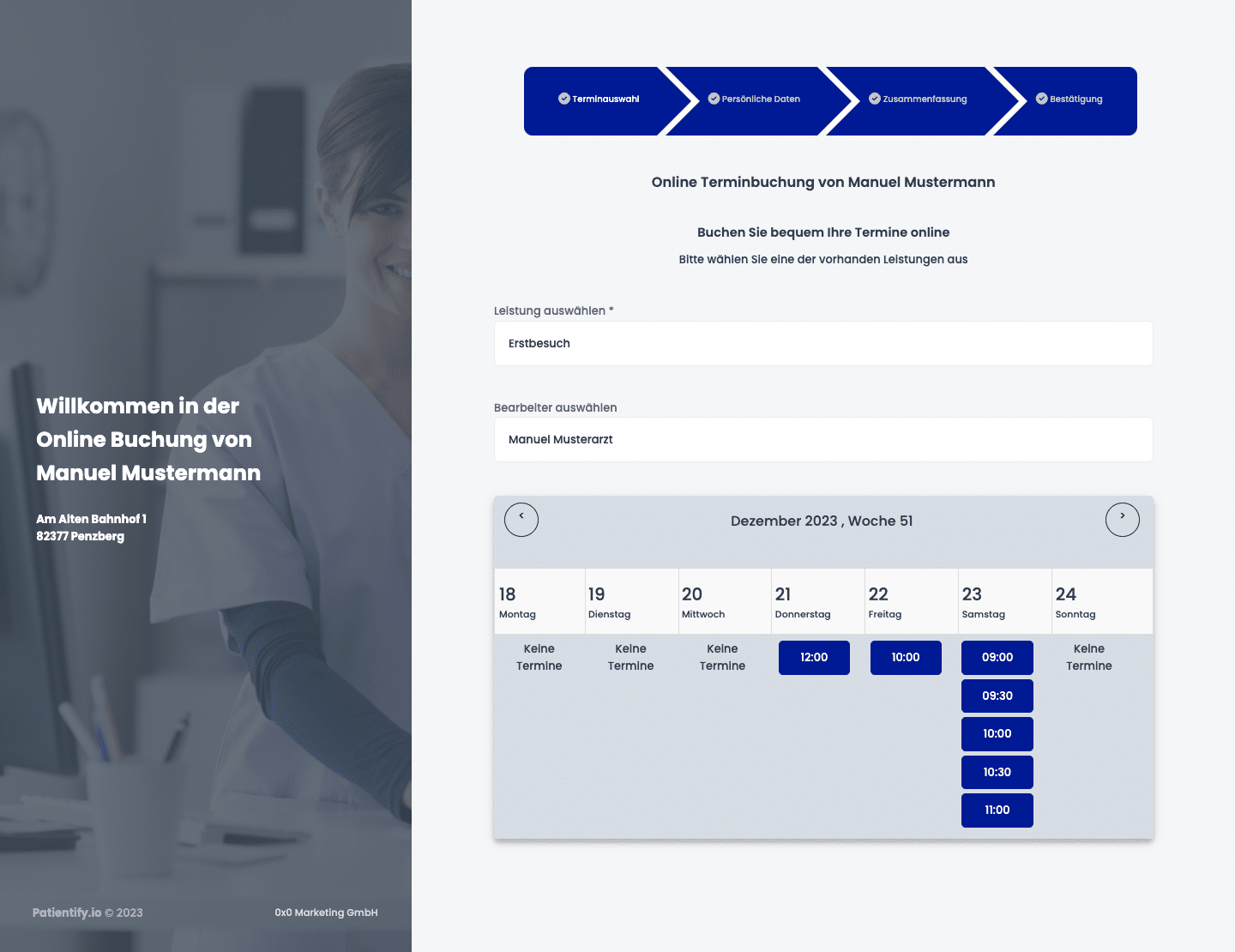Click the Dezember 2023, Woche 51 label

(822, 521)
